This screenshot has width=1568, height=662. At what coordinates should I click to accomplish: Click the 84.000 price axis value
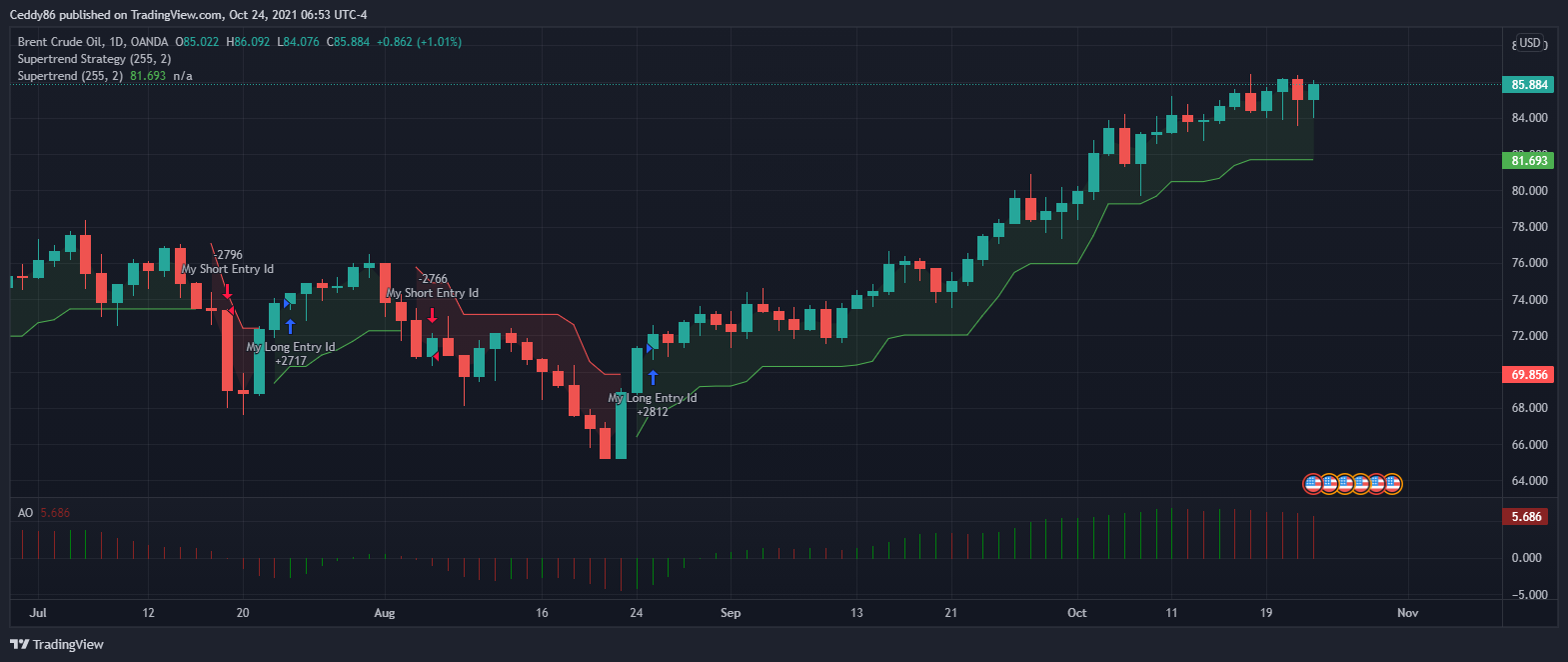coord(1529,118)
